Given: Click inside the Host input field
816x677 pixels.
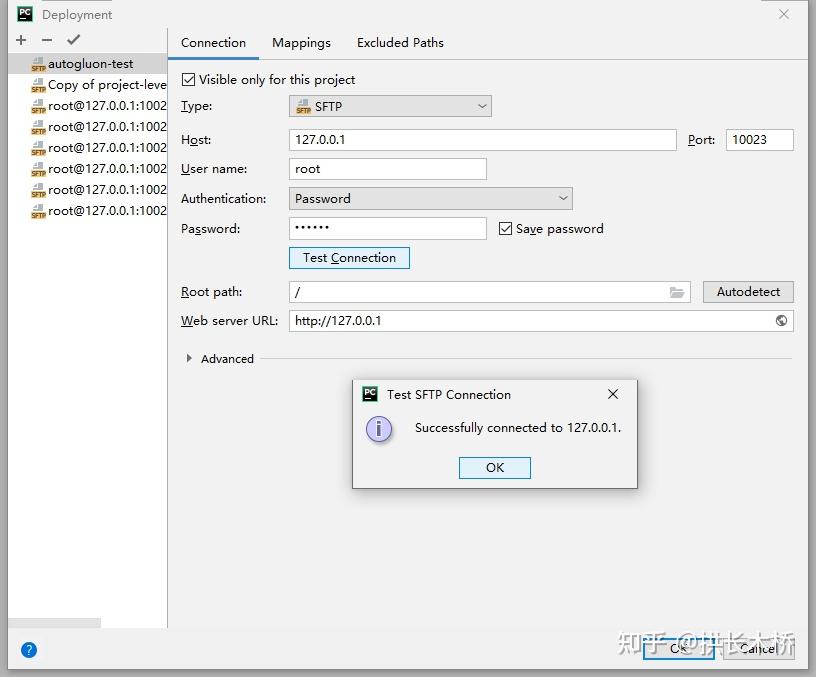Looking at the screenshot, I should pos(480,140).
